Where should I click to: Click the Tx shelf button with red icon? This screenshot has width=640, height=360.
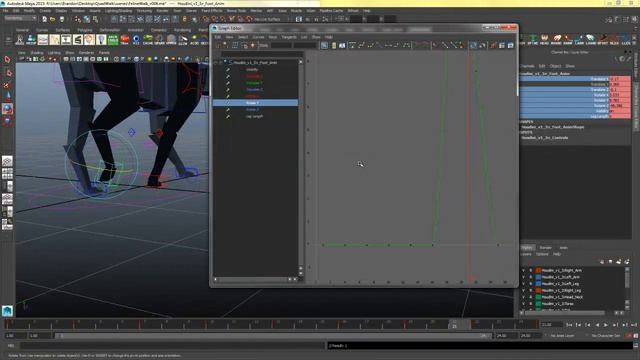tap(124, 39)
